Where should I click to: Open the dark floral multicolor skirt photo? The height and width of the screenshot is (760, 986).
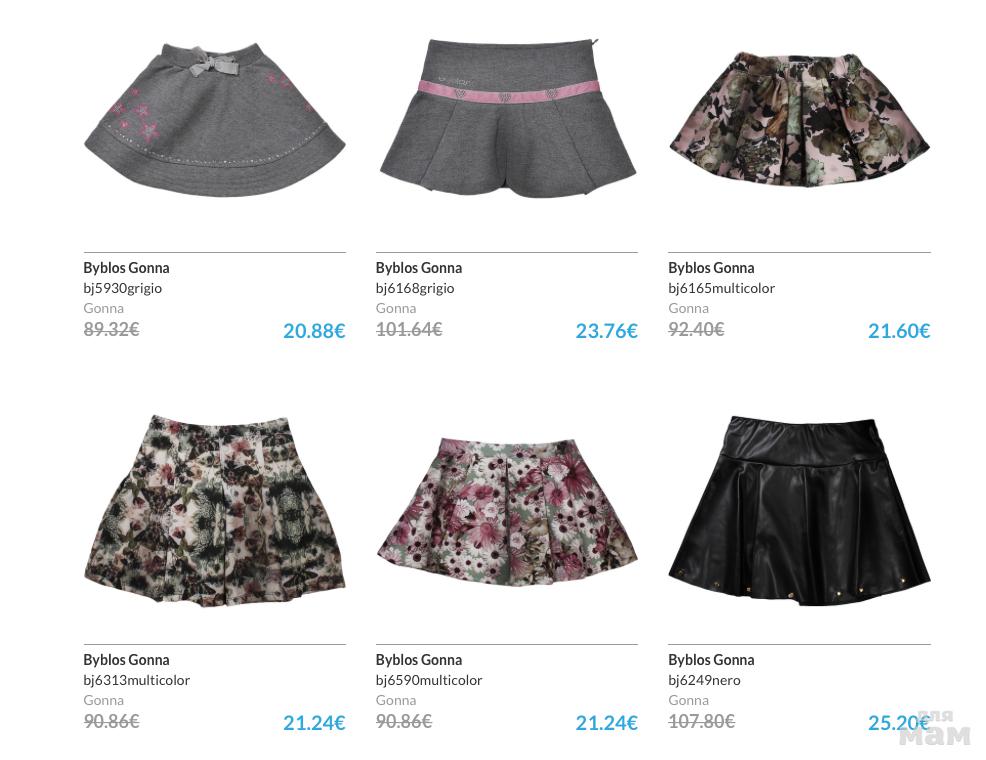tap(799, 119)
